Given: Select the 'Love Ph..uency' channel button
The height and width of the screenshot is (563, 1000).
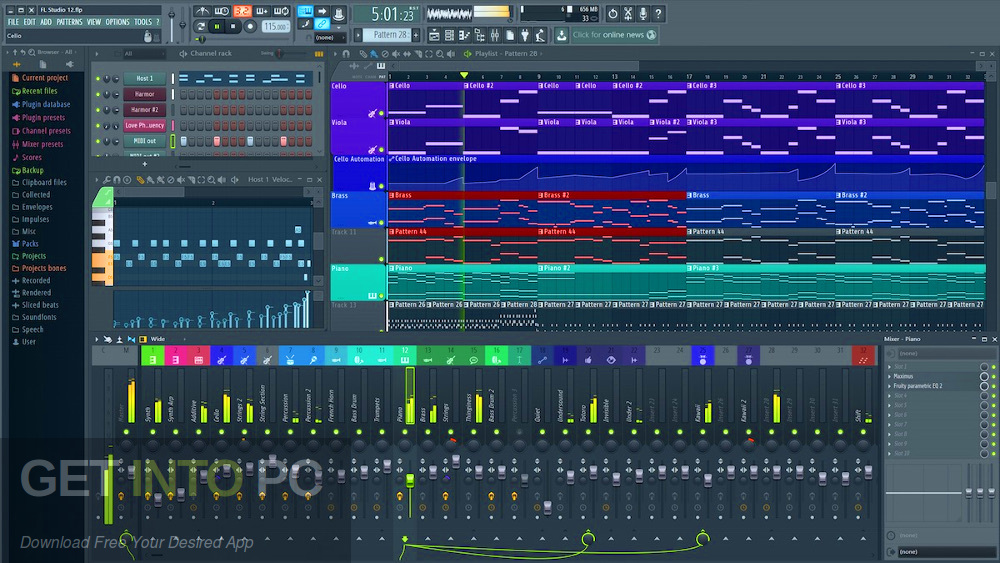Looking at the screenshot, I should pyautogui.click(x=144, y=126).
